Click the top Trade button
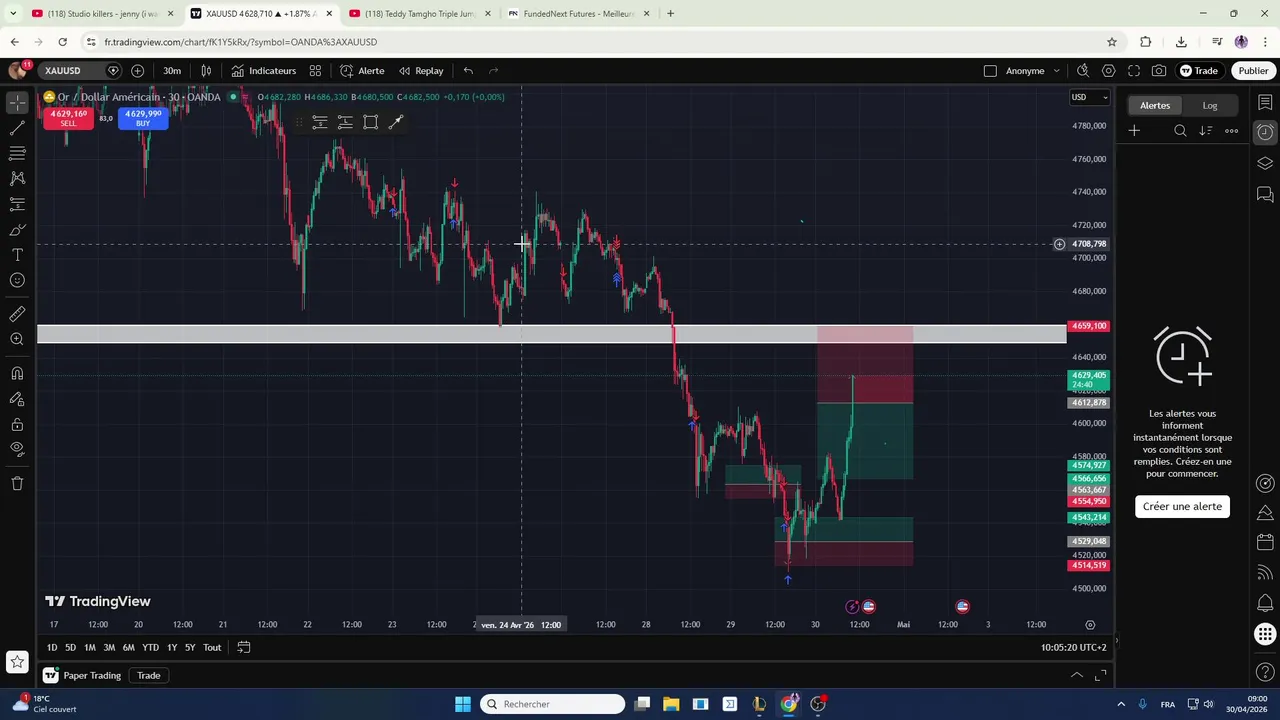Image resolution: width=1280 pixels, height=720 pixels. (x=1198, y=71)
